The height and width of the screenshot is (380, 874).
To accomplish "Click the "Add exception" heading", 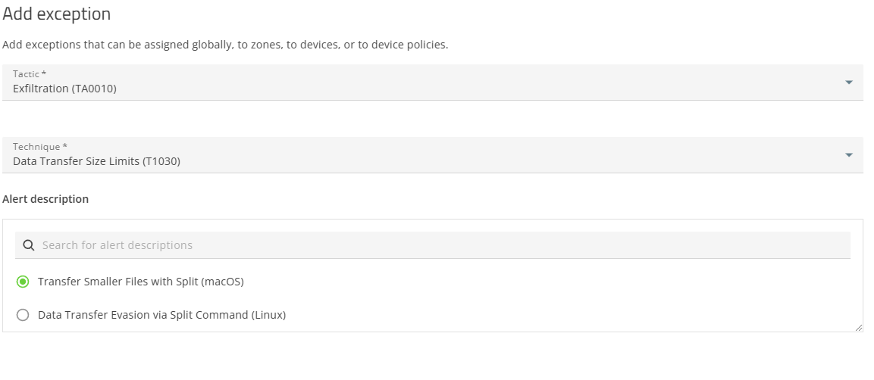I will (56, 14).
